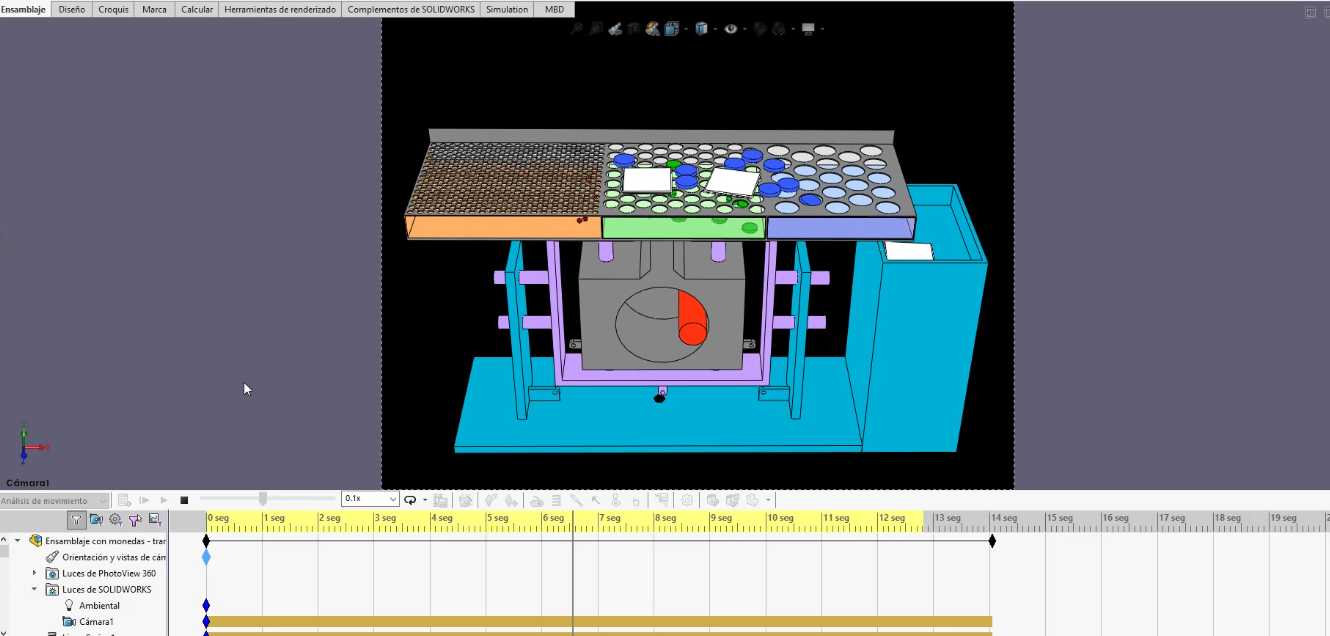Open the Diseño tab

point(71,9)
